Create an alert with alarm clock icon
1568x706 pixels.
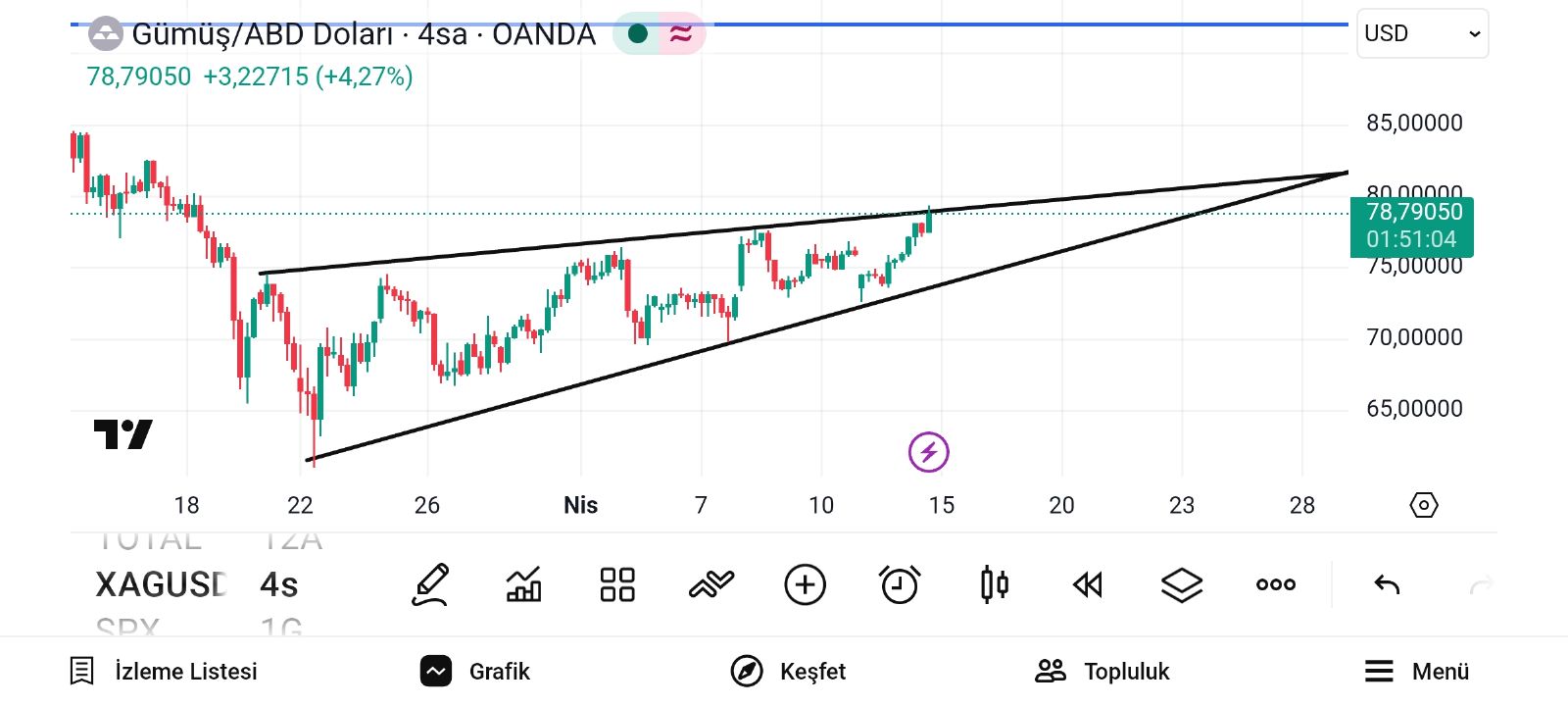tap(900, 585)
